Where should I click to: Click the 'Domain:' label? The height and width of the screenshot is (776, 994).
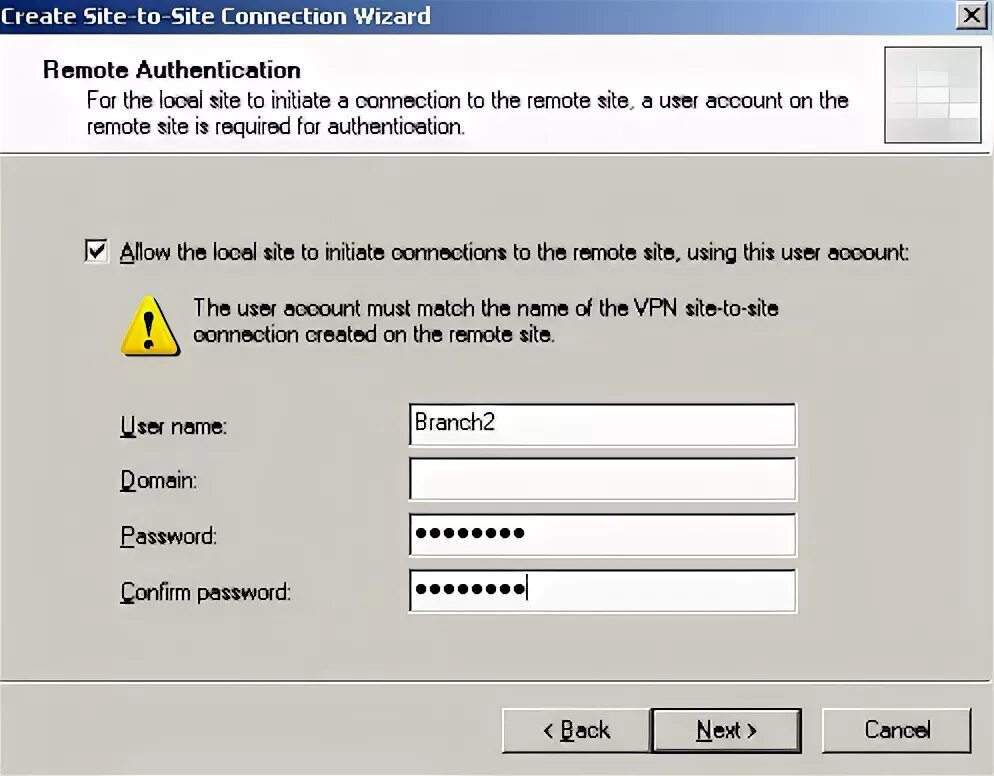pyautogui.click(x=158, y=481)
